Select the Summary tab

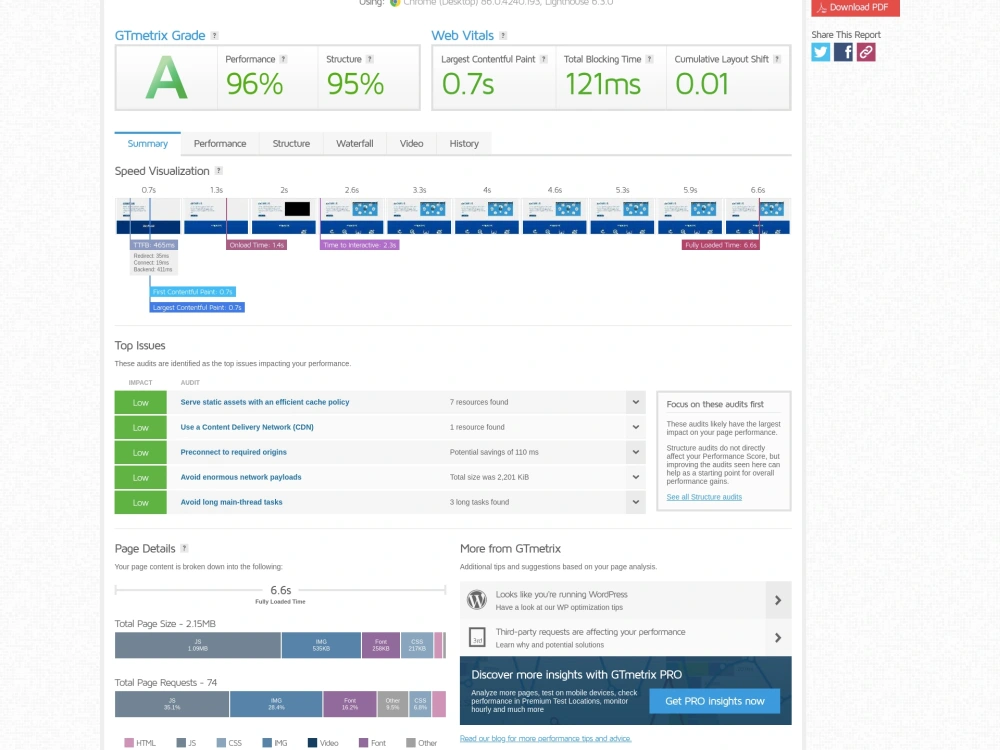148,143
